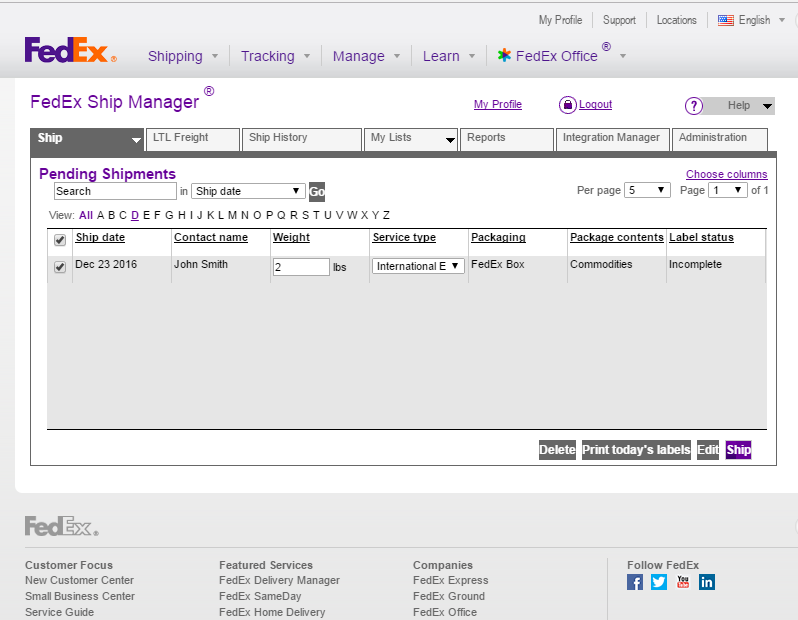
Task: Open FedEx LinkedIn page icon
Action: (x=707, y=582)
